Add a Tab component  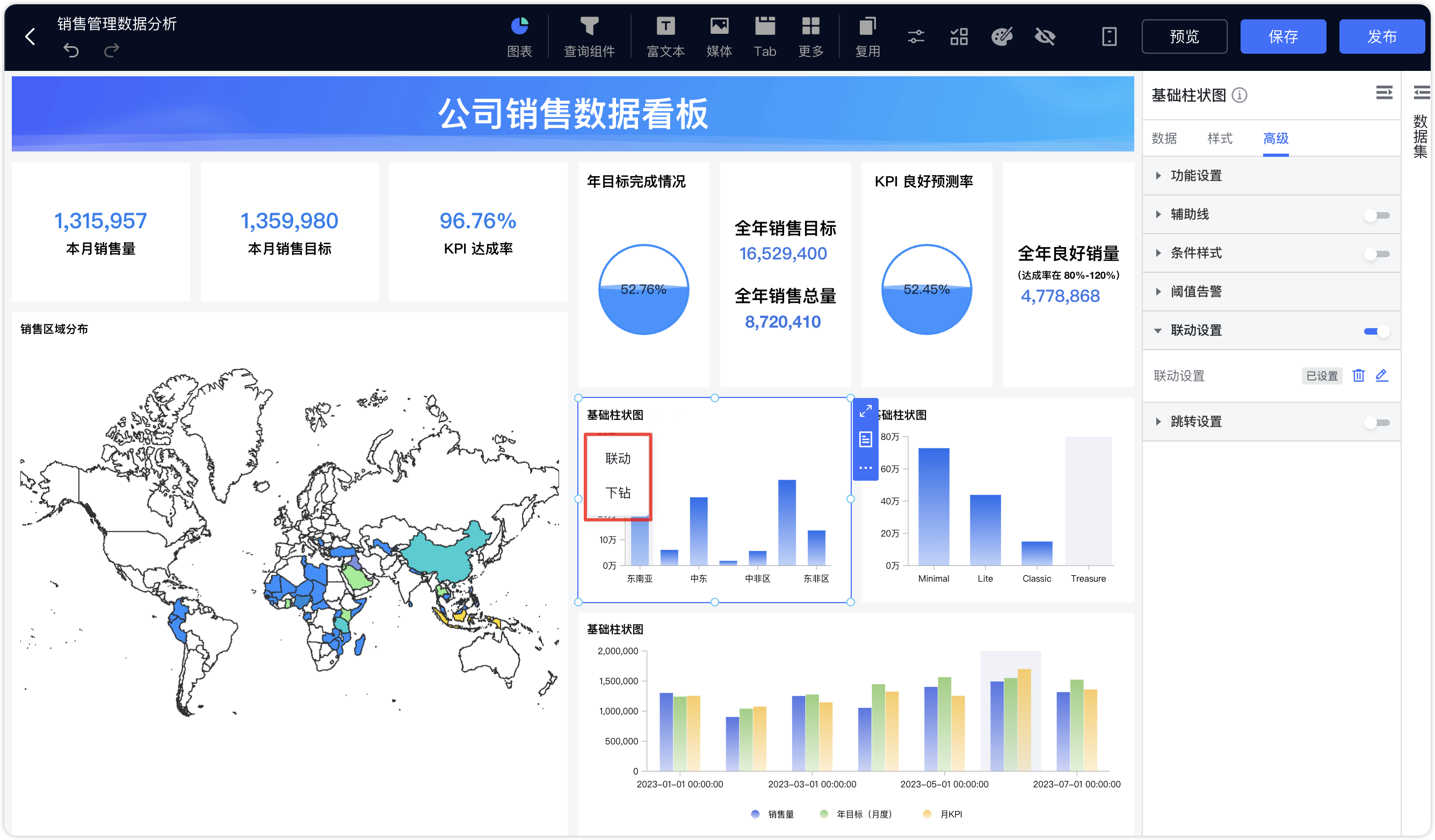coord(765,37)
